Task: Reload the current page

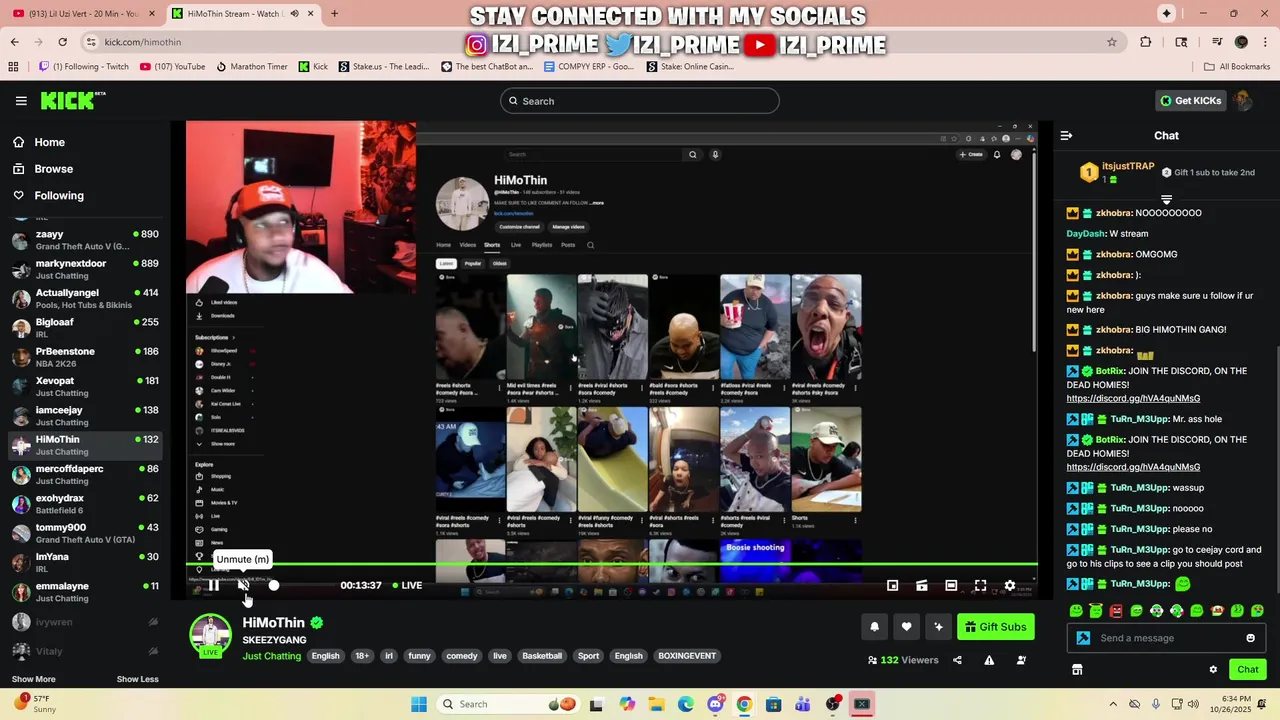Action: point(62,42)
